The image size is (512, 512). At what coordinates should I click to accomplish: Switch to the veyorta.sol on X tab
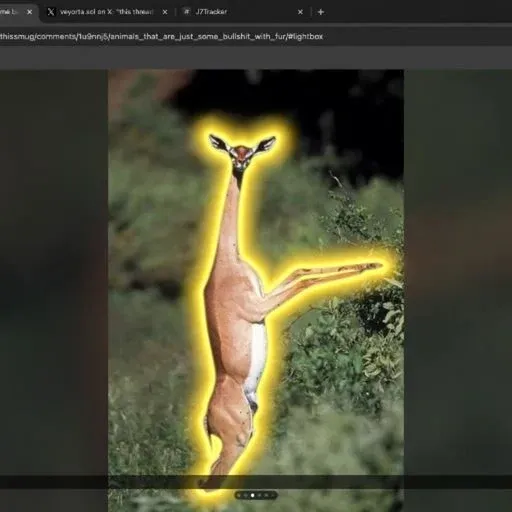click(106, 12)
